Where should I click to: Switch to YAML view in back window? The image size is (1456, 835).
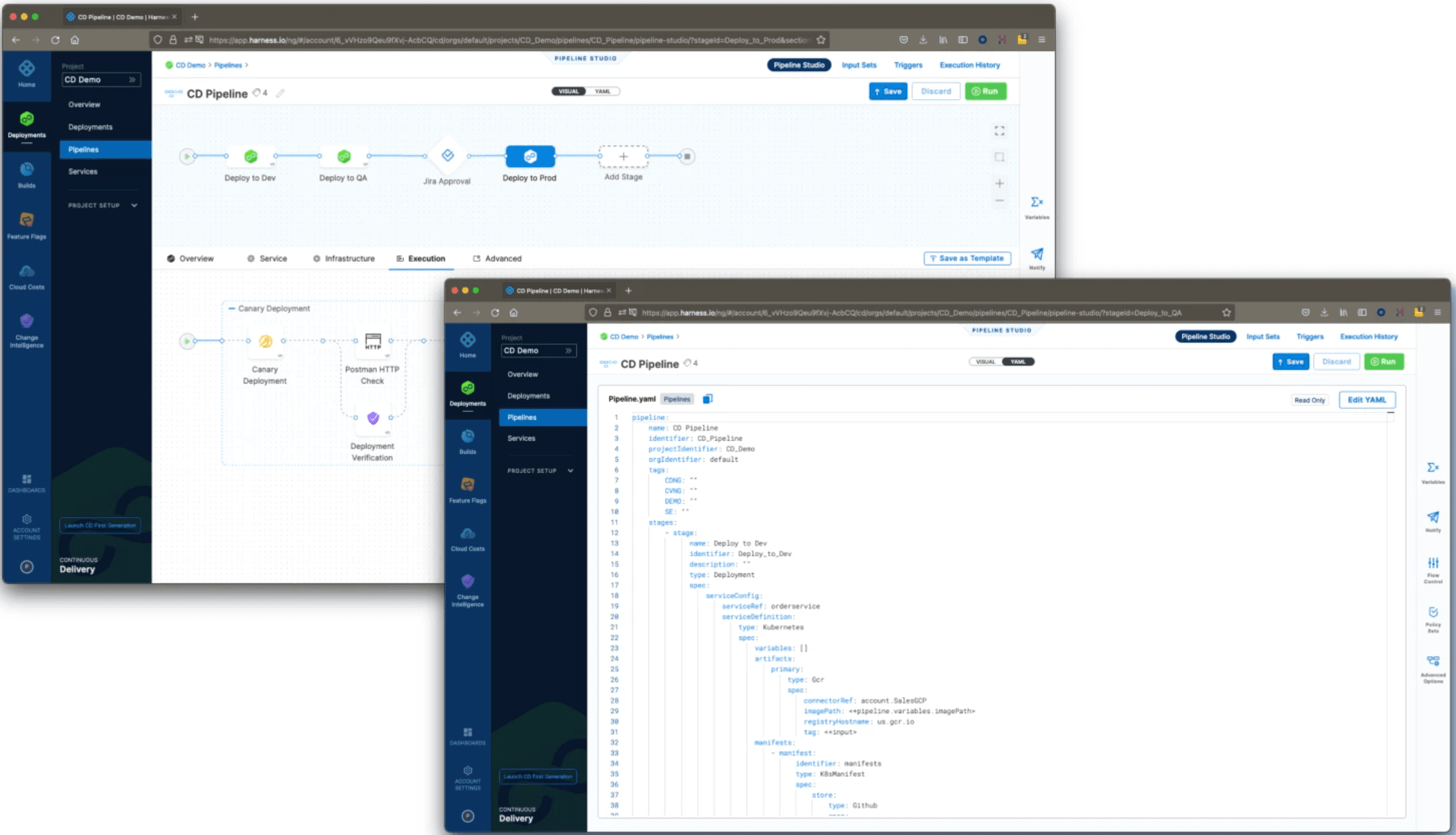602,92
